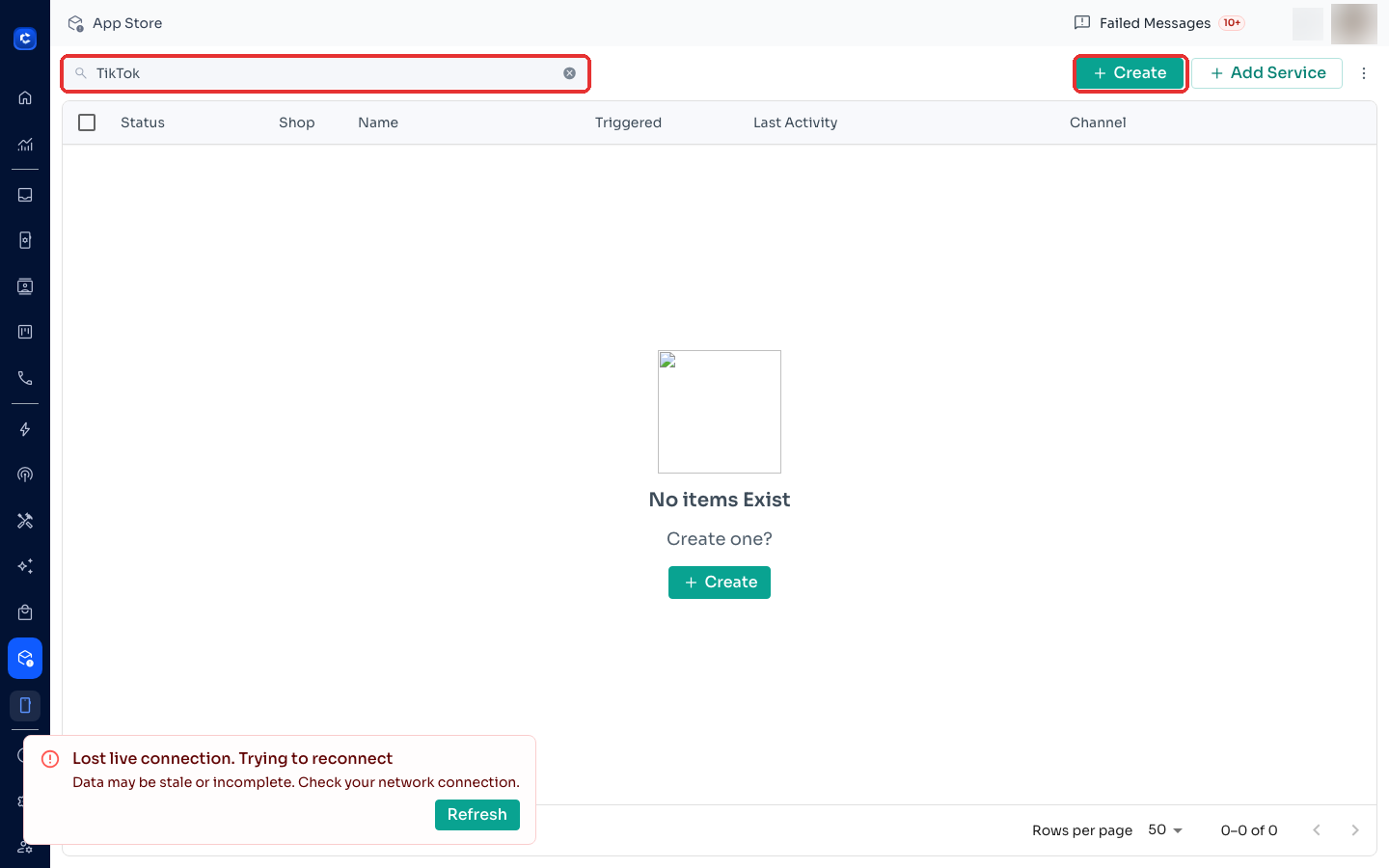Viewport: 1389px width, 868px height.
Task: Sort by the Channel column header
Action: pyautogui.click(x=1098, y=122)
